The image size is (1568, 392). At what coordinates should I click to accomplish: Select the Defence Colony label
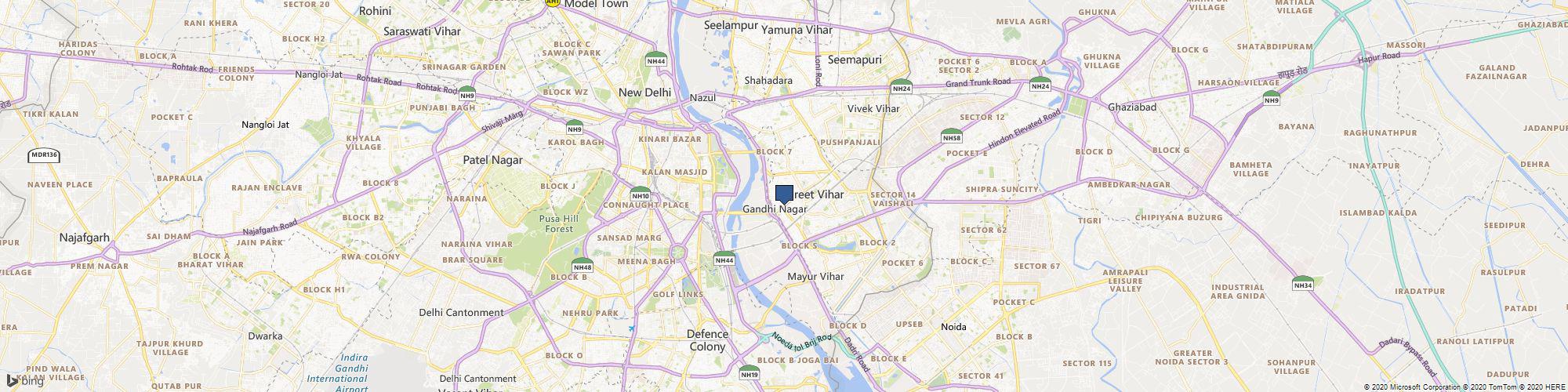pos(707,339)
